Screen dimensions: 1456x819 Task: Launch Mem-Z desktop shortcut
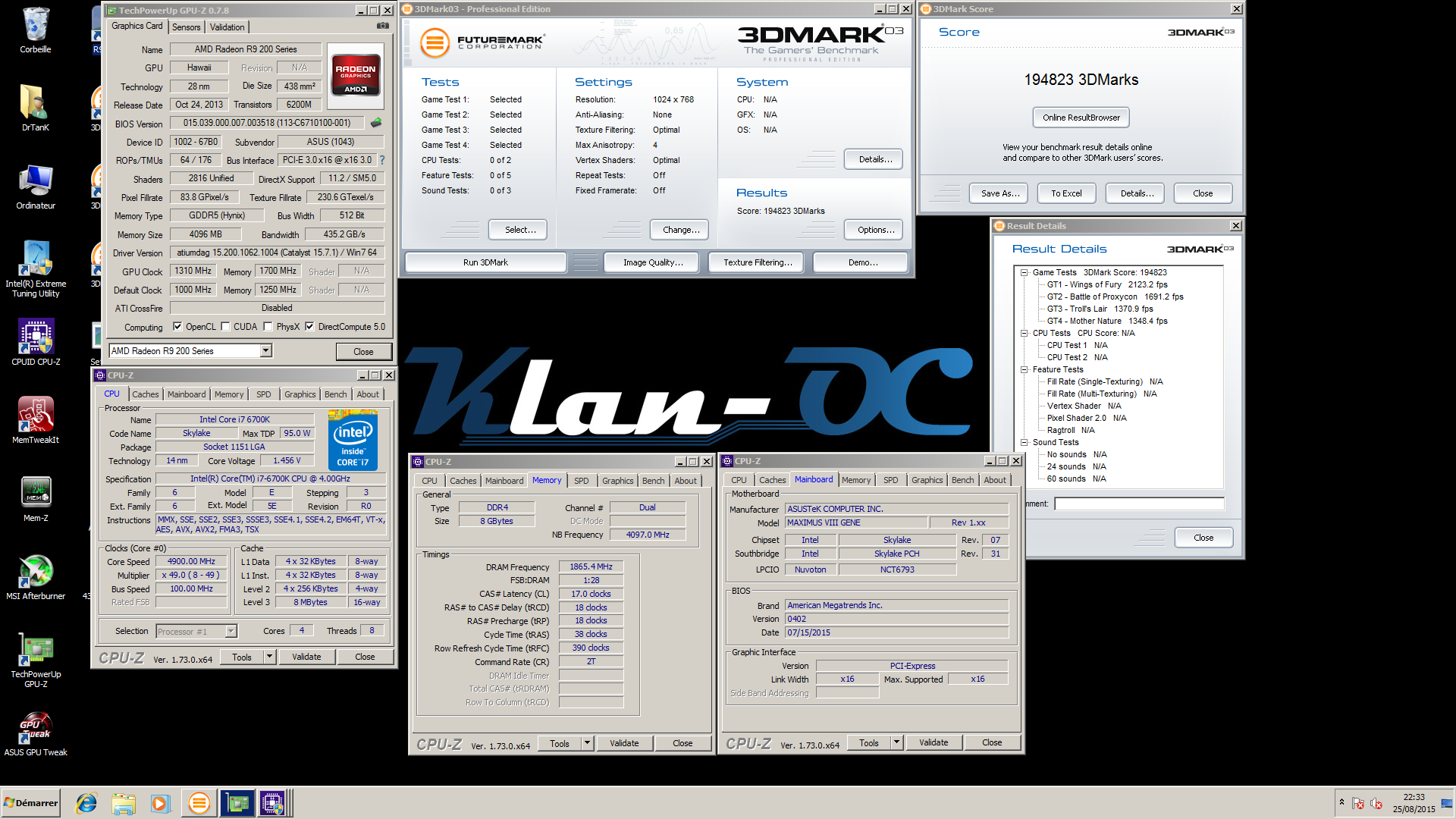pyautogui.click(x=36, y=499)
